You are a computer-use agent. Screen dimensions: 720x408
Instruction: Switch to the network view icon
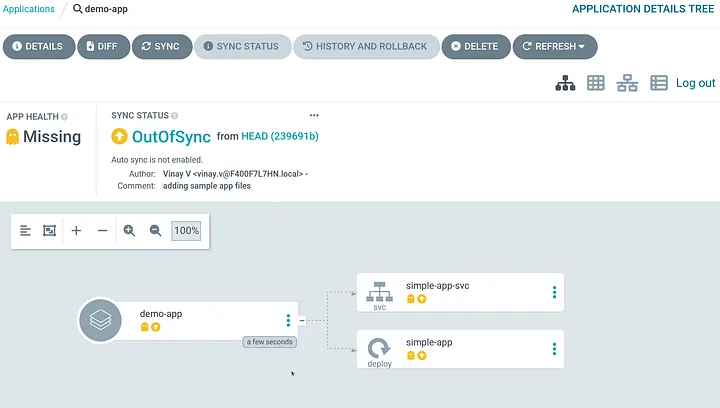[627, 83]
